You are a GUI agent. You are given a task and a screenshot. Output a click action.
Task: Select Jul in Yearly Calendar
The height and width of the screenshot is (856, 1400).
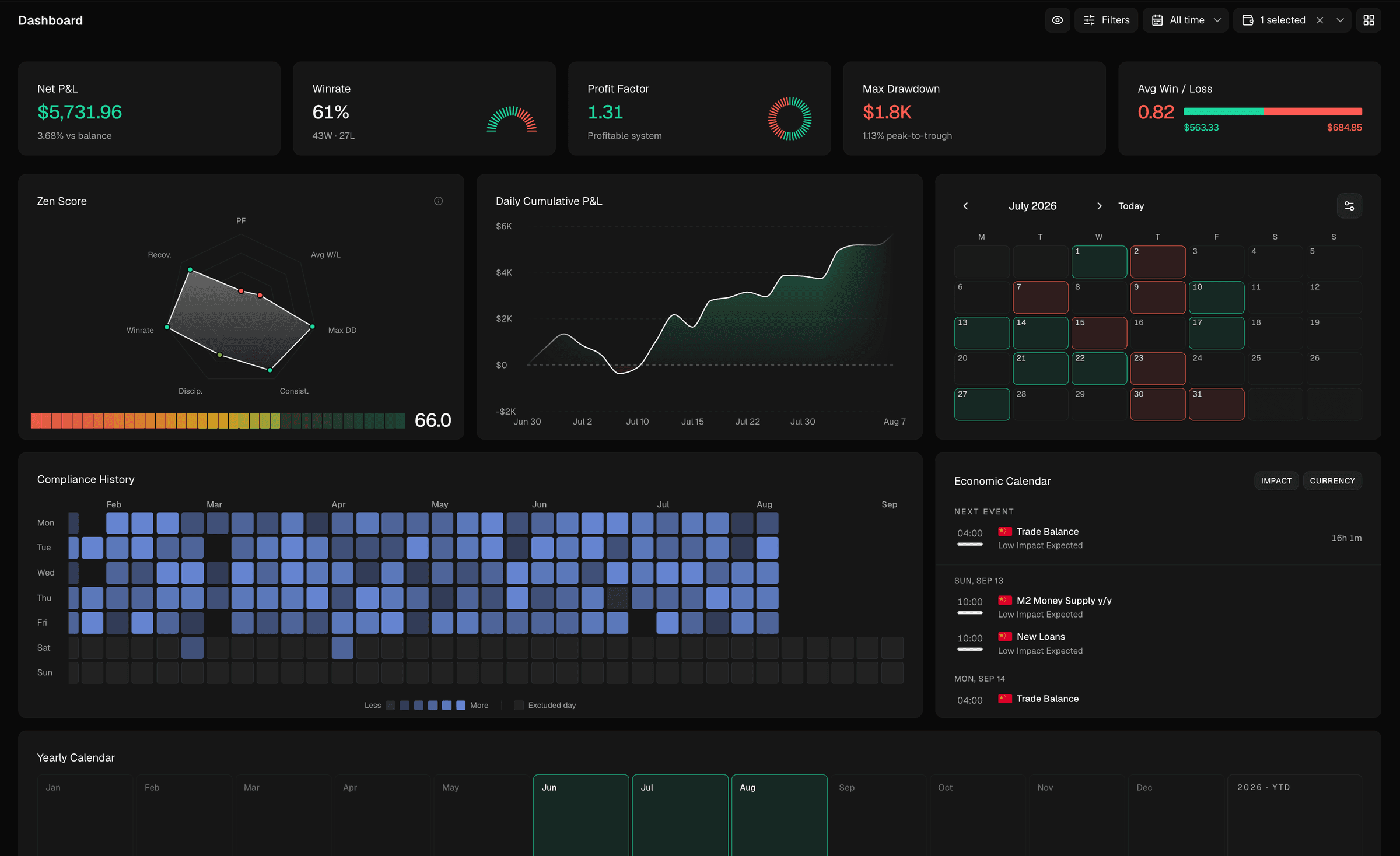(680, 815)
